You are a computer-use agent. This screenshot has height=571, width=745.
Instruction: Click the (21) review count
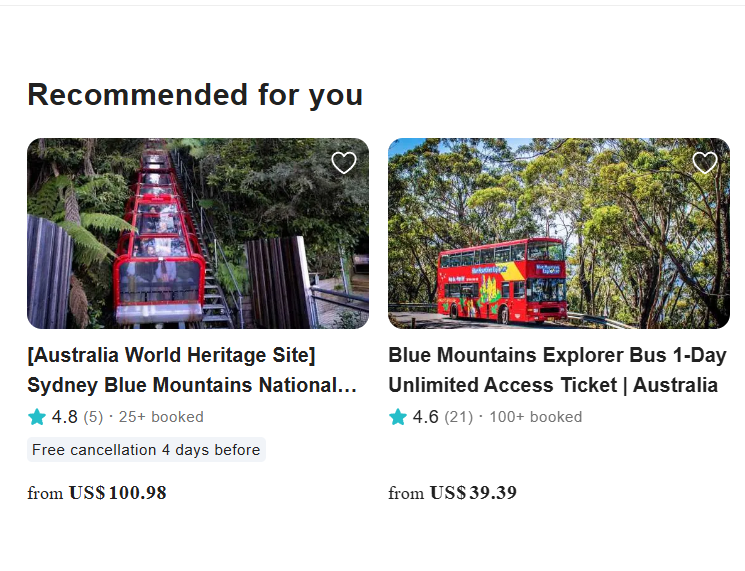(459, 417)
